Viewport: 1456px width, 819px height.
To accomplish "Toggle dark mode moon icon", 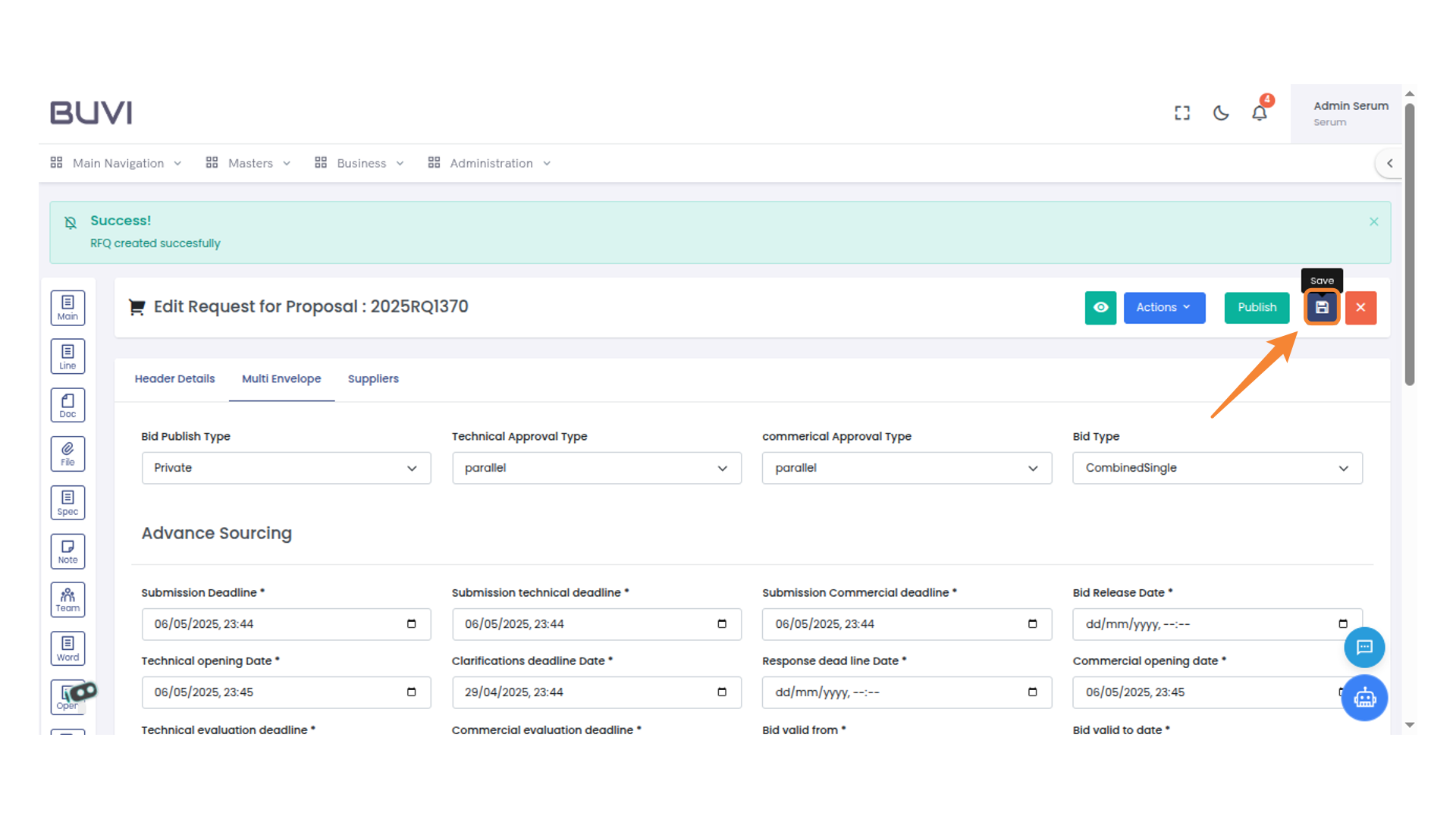I will coord(1221,114).
